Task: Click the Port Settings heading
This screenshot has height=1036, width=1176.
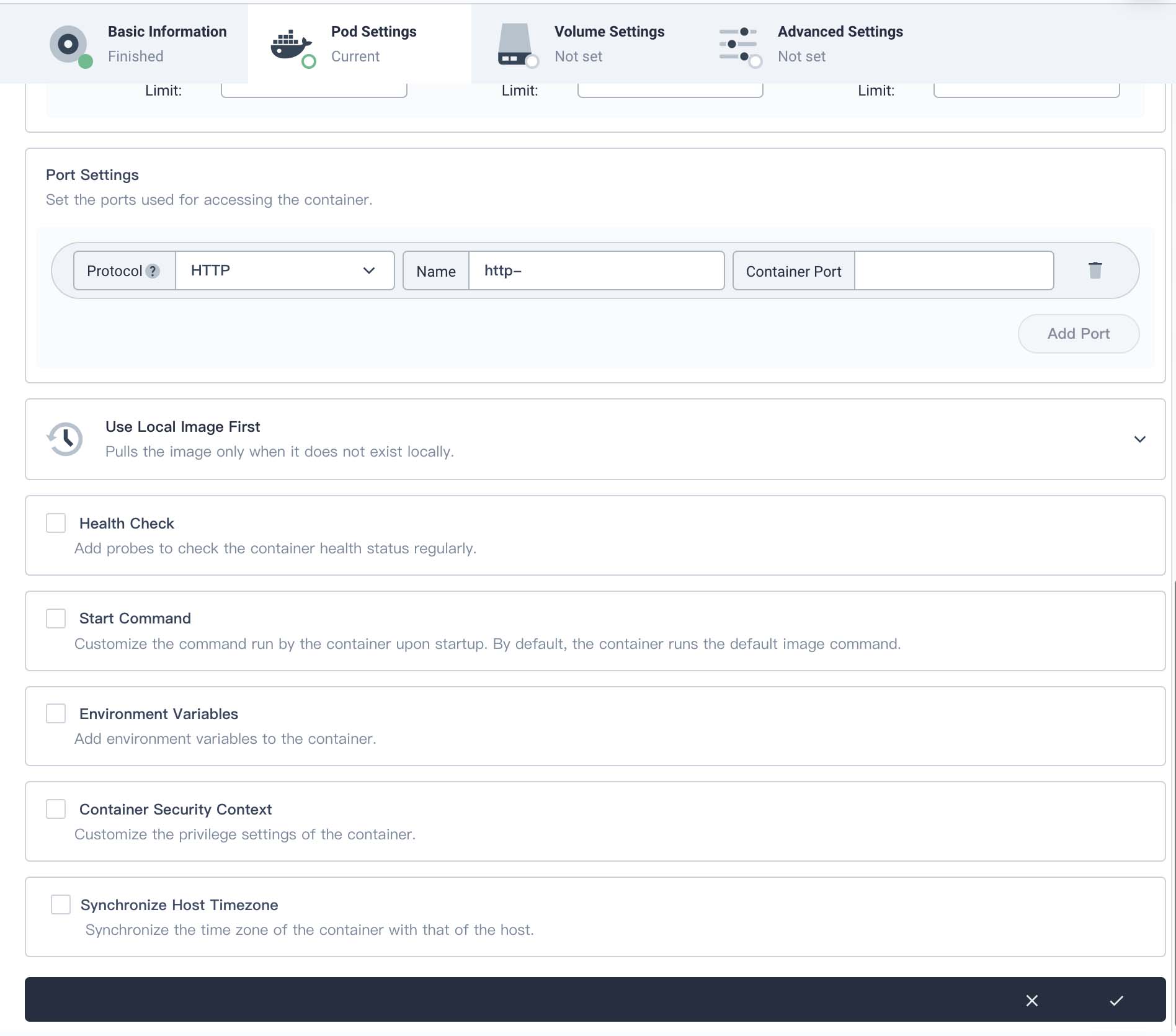Action: tap(92, 175)
